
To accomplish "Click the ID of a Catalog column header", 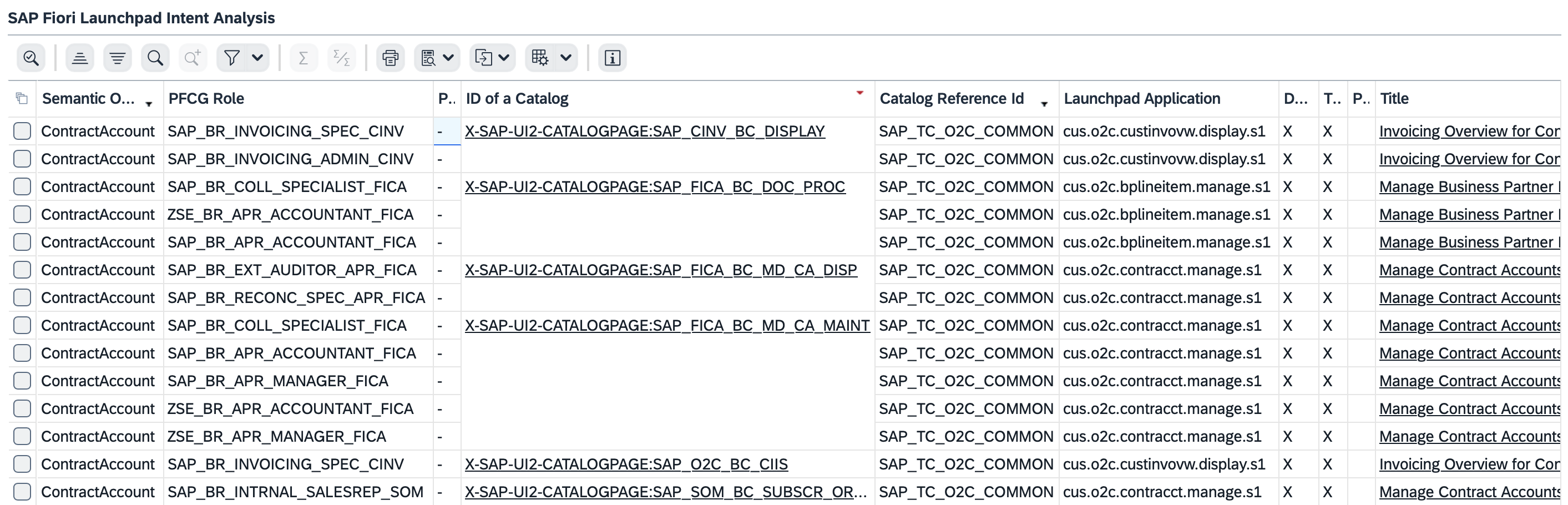I will pyautogui.click(x=667, y=98).
